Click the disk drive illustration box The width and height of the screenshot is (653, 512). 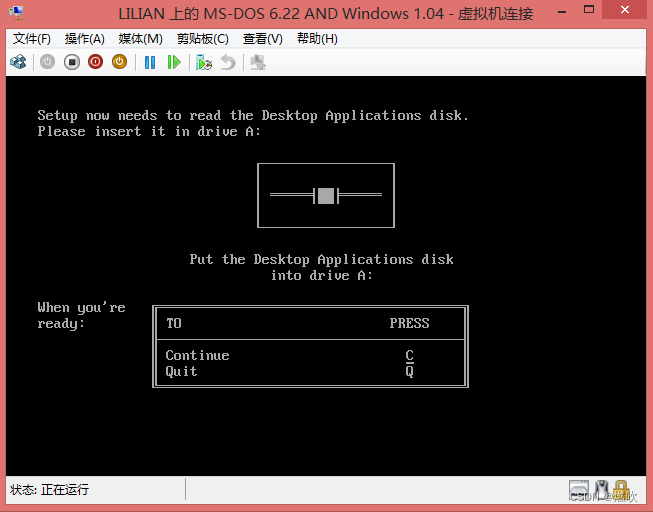[x=326, y=195]
